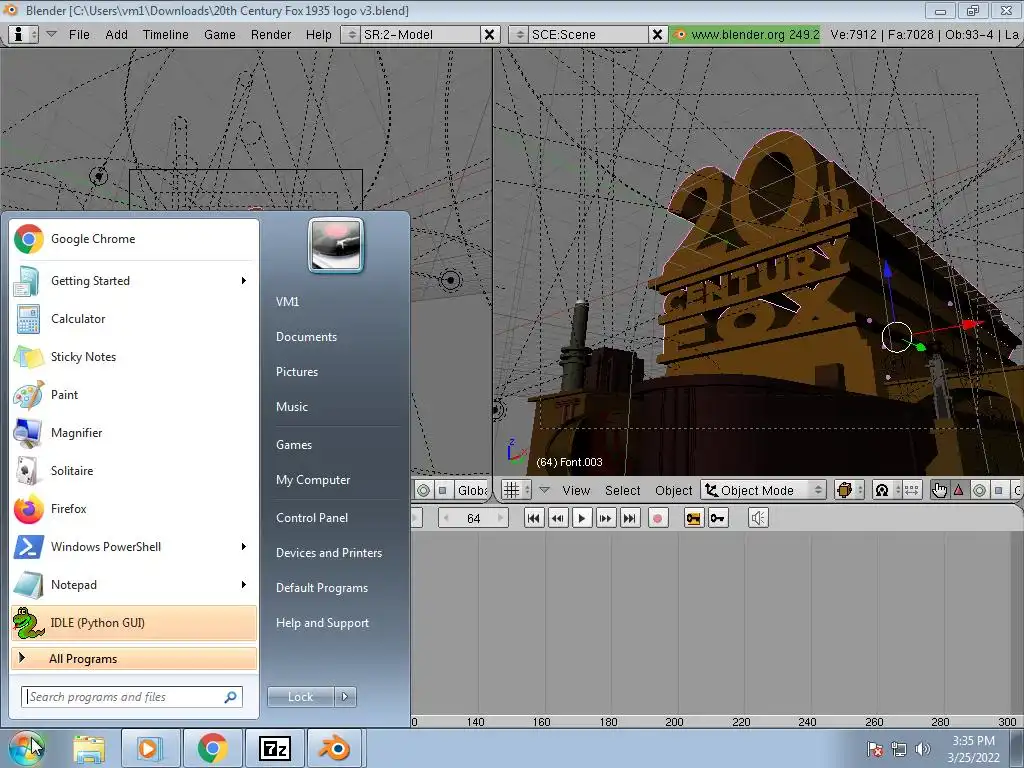Open Calculator from Start menu
Screen dimensions: 1024x768
(x=134, y=319)
